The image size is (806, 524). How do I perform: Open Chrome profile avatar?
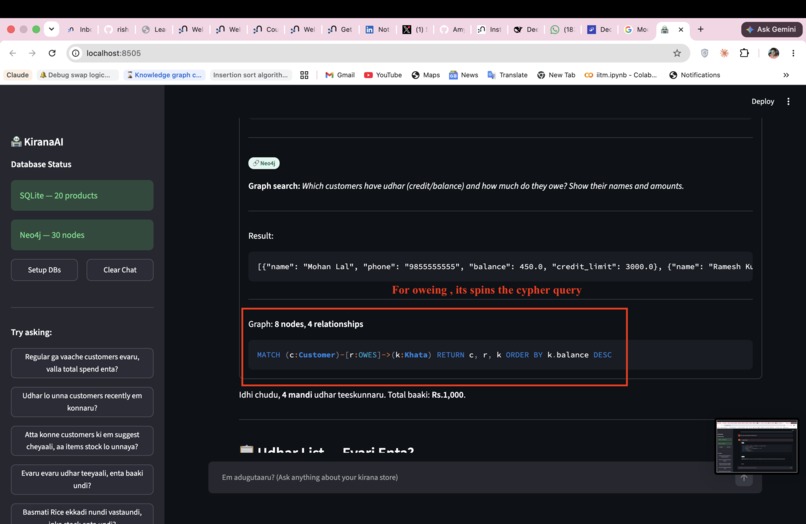773,53
